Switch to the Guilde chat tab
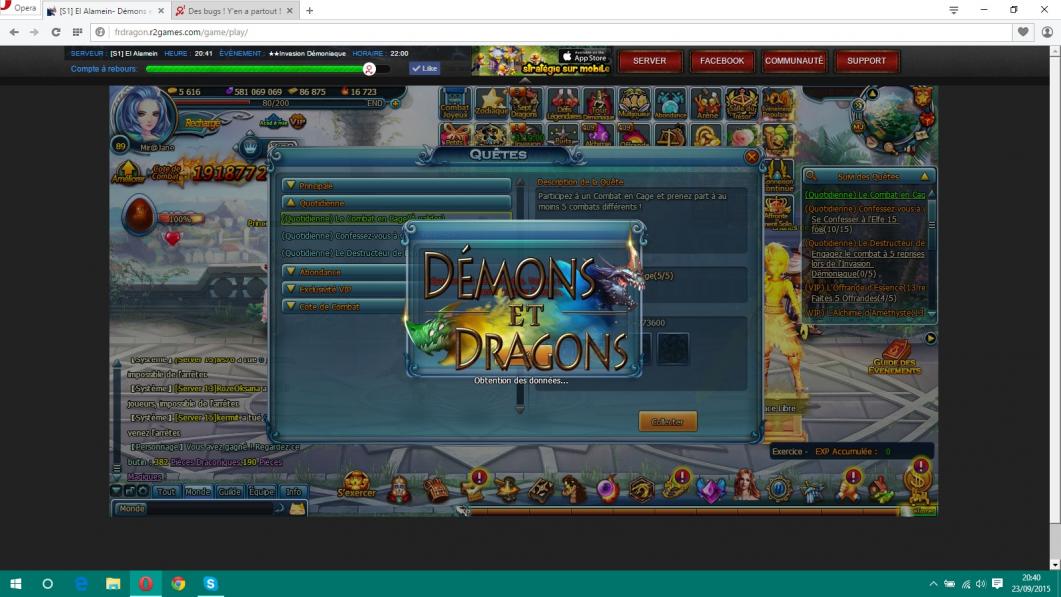 coord(229,492)
